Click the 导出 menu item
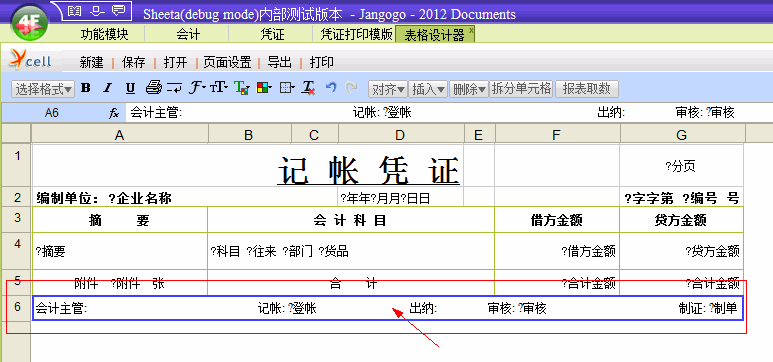Screen dimensions: 773x362 [x=280, y=63]
